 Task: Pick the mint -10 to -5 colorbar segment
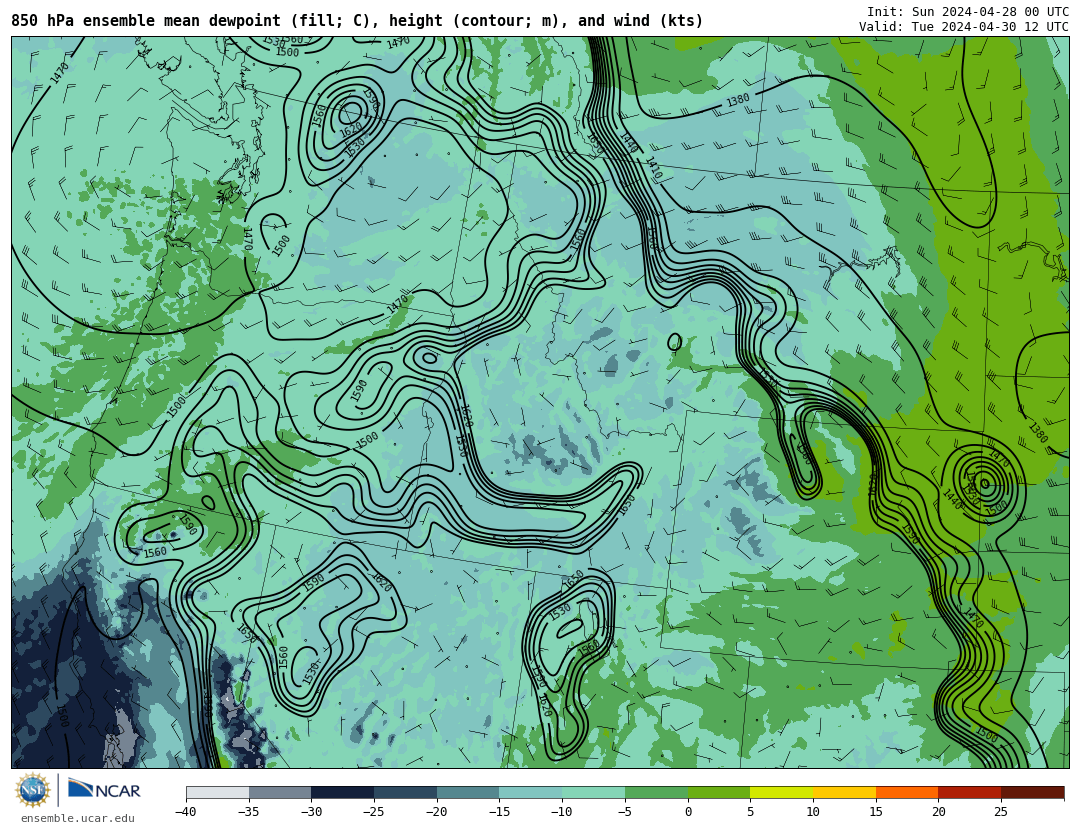click(x=594, y=793)
